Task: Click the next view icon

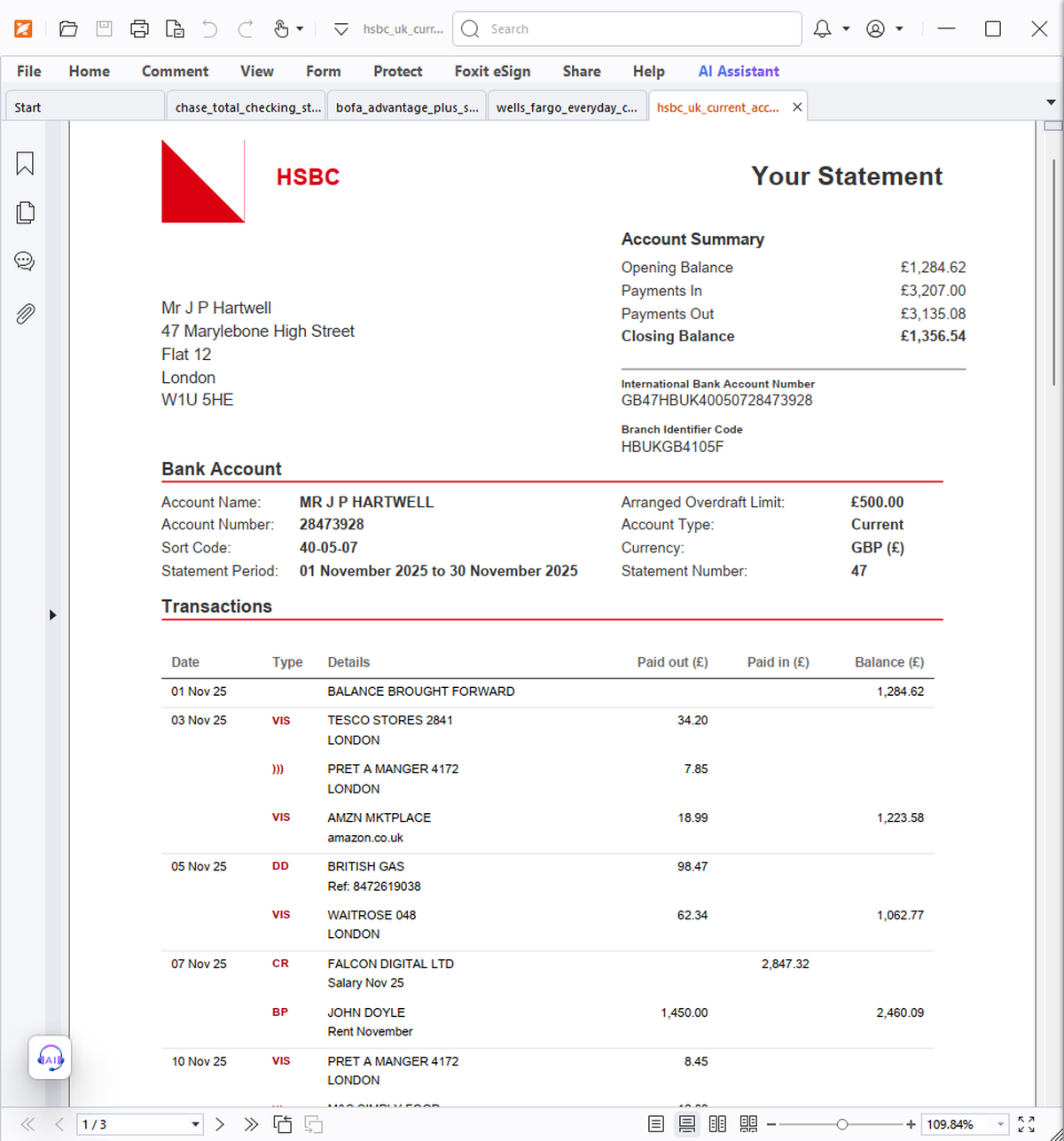Action: (x=314, y=1124)
